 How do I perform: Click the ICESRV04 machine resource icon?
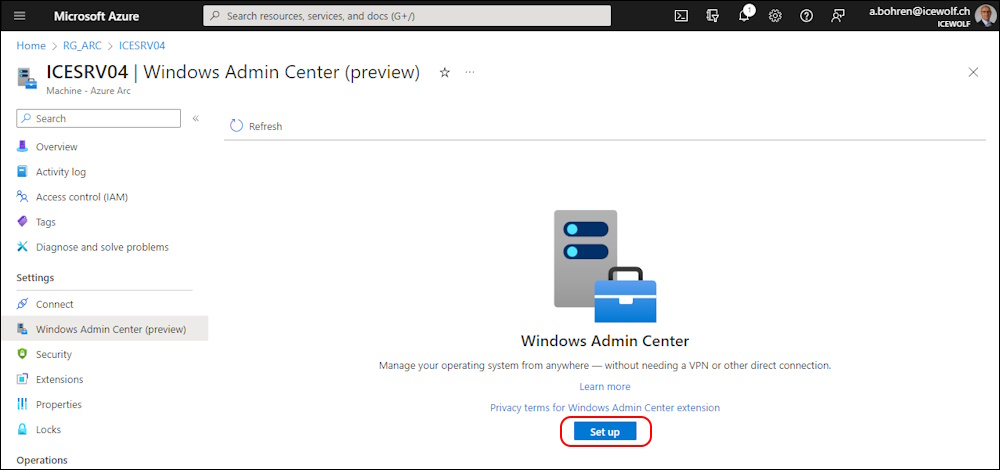[27, 77]
